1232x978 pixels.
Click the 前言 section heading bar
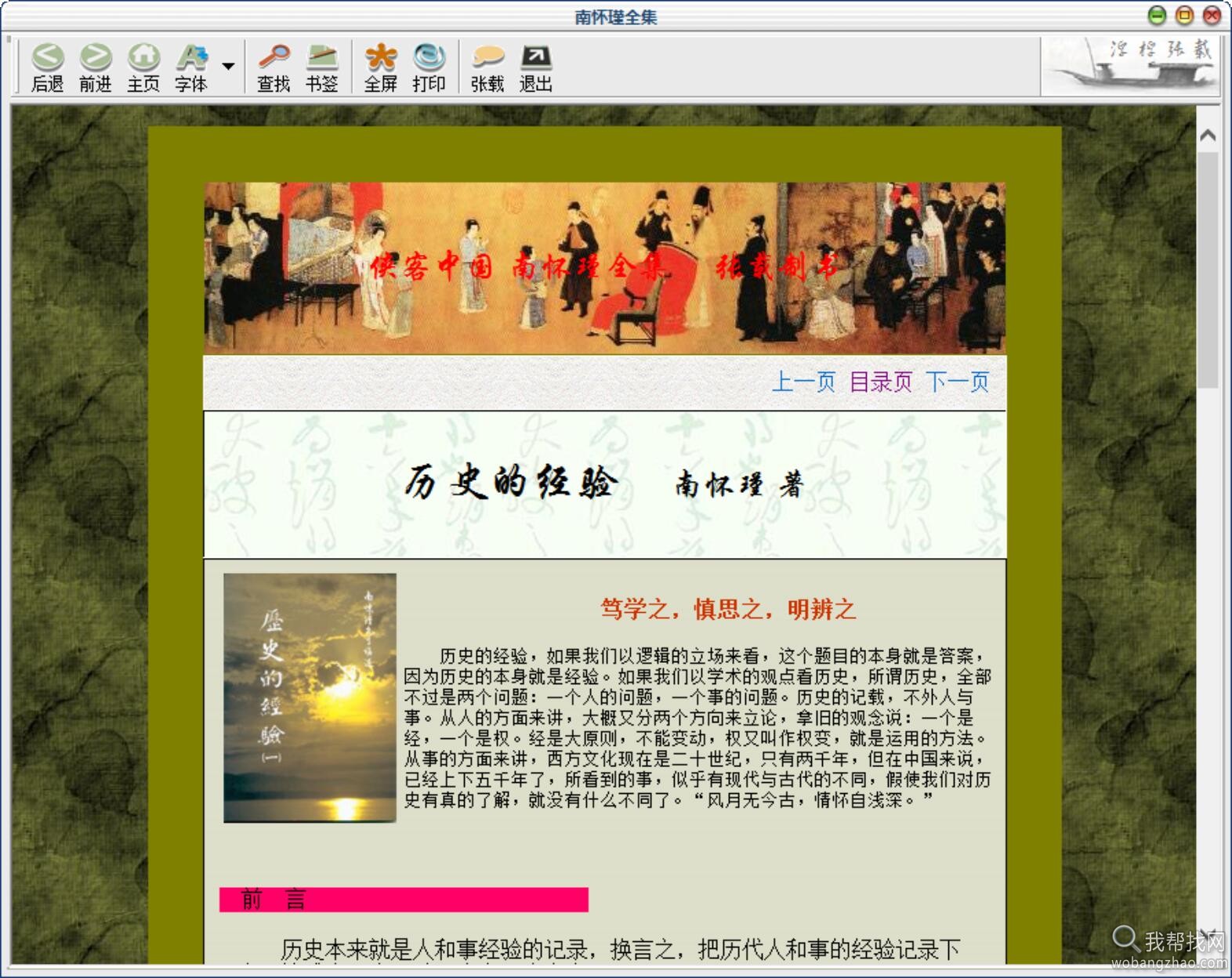click(404, 899)
